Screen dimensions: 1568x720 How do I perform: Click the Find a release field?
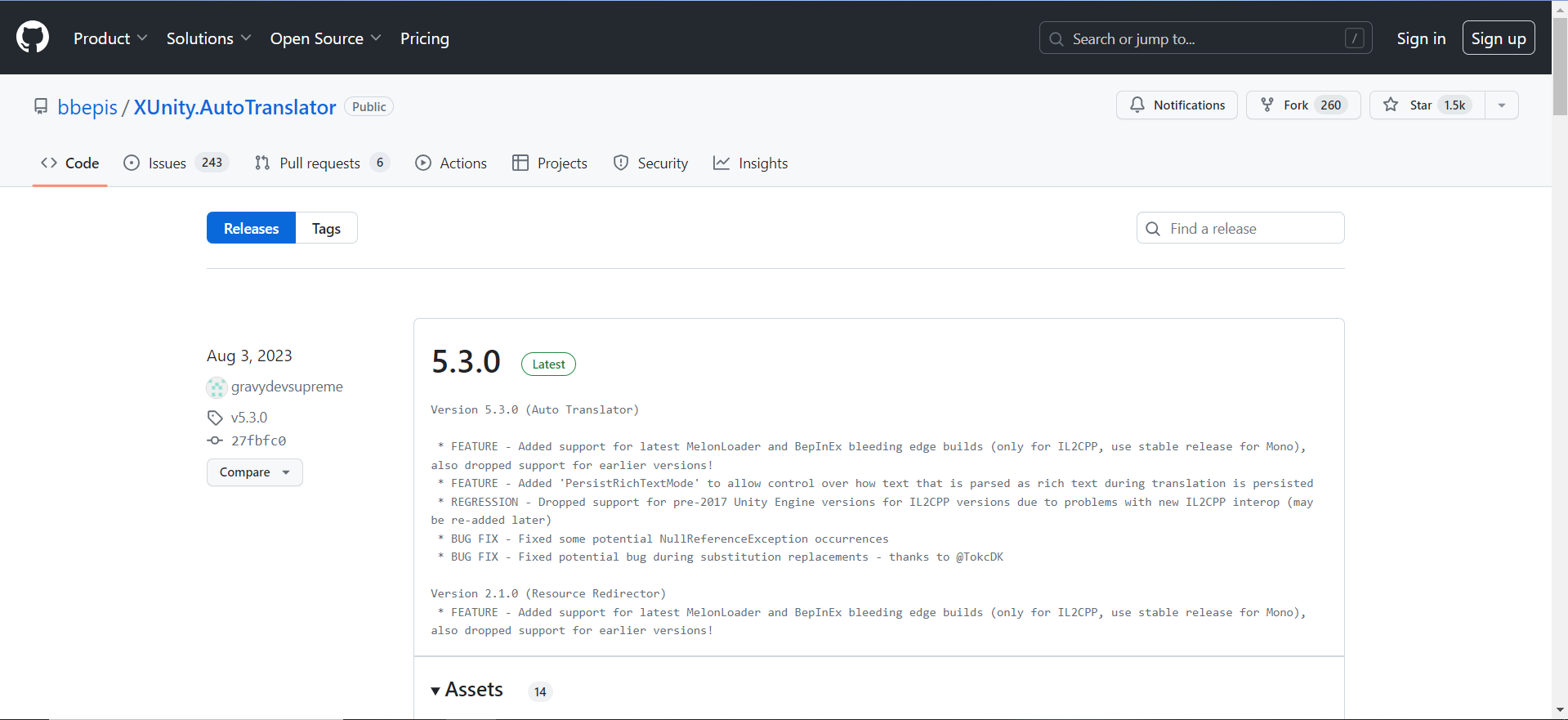[x=1240, y=228]
